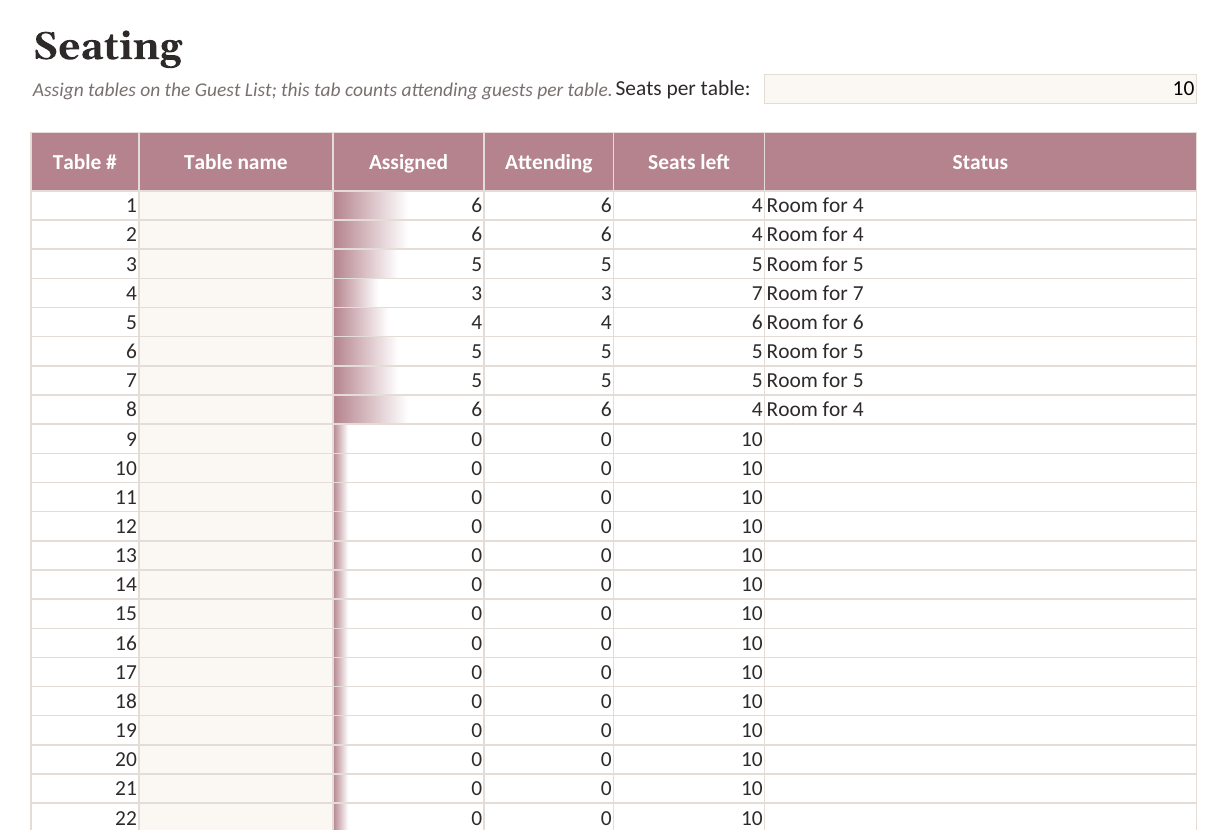Click the "Status" column header
This screenshot has width=1227, height=830.
(x=980, y=162)
